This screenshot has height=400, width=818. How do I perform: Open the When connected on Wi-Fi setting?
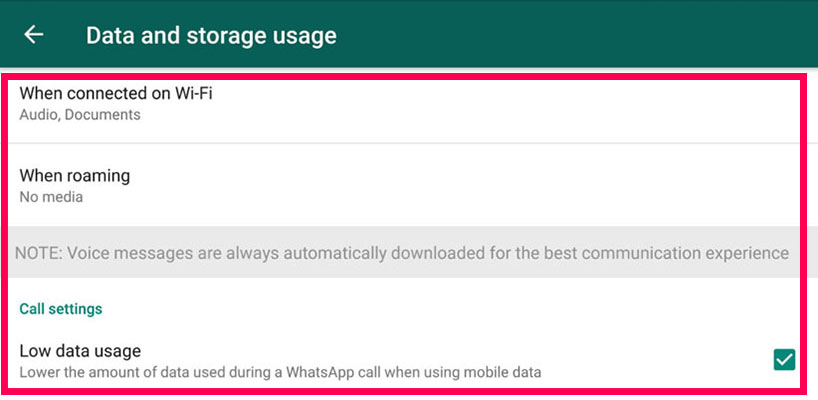pyautogui.click(x=403, y=104)
